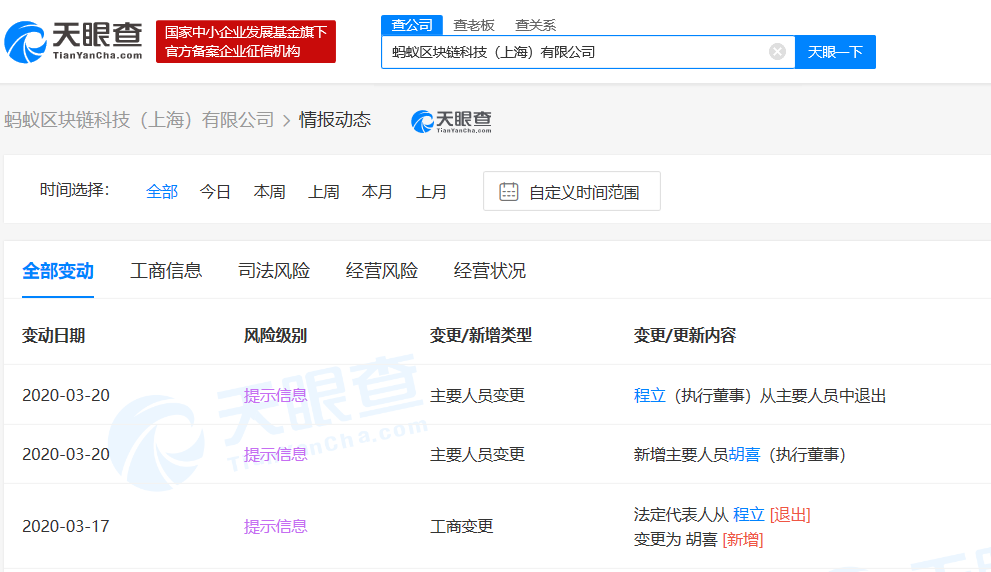
Task: Click the company name search input field
Action: (575, 52)
